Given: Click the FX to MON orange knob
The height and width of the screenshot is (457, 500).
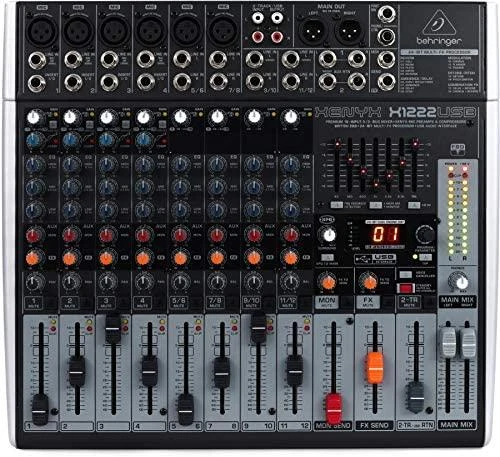Looking at the screenshot, I should pos(328,282).
